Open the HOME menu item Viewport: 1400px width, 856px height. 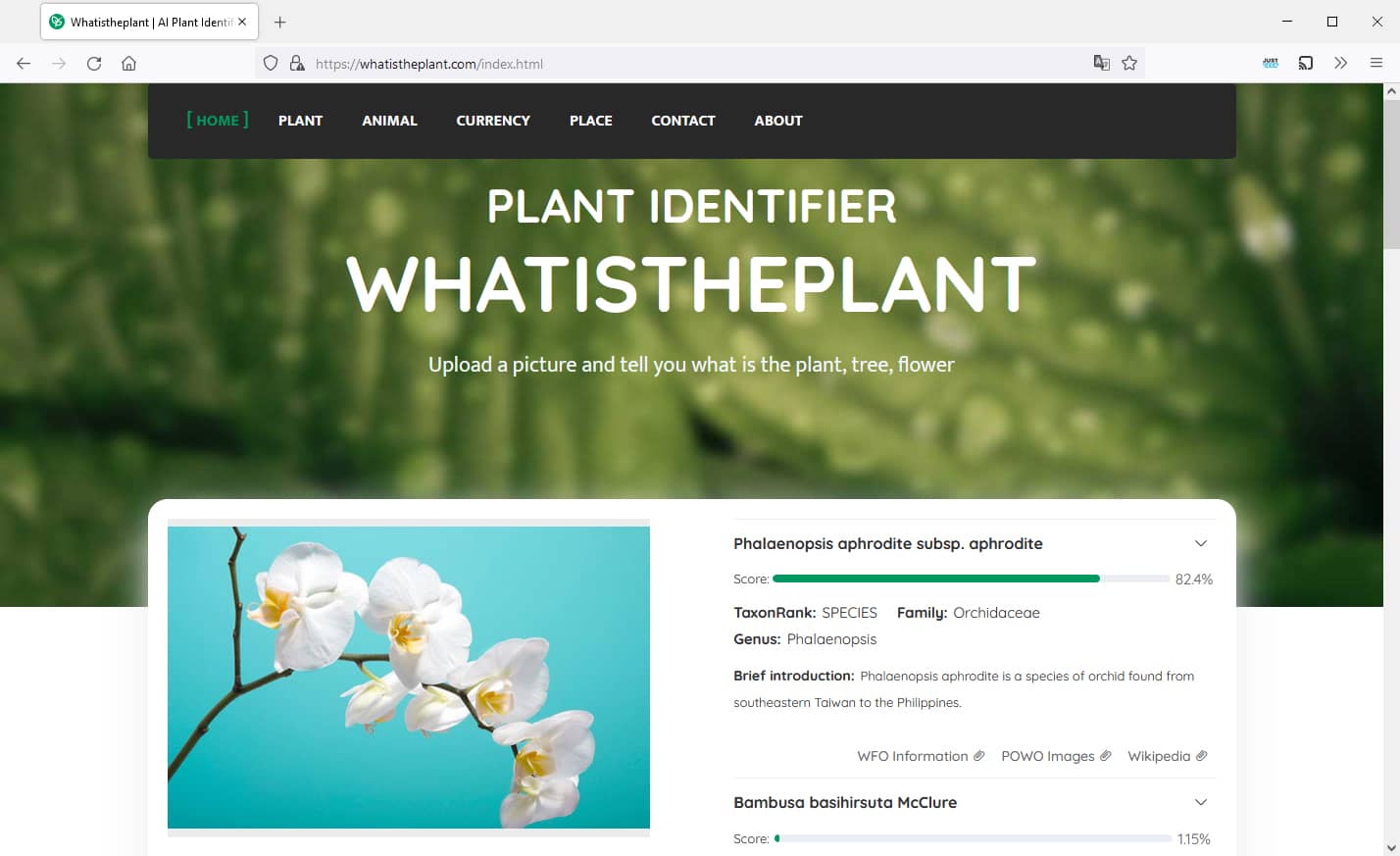click(x=218, y=120)
